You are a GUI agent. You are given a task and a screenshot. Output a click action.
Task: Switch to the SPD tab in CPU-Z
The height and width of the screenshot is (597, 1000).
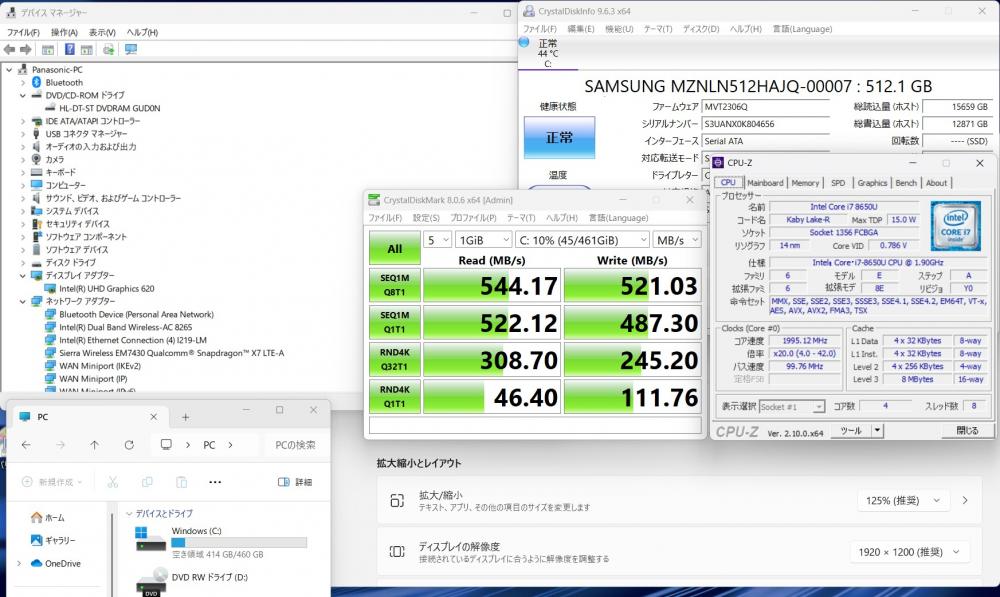pos(838,183)
